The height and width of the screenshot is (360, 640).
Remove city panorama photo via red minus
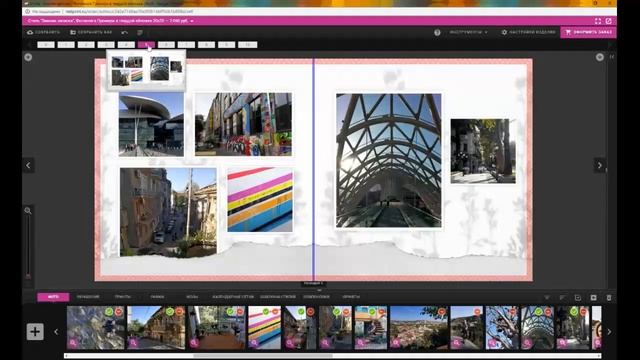441,312
